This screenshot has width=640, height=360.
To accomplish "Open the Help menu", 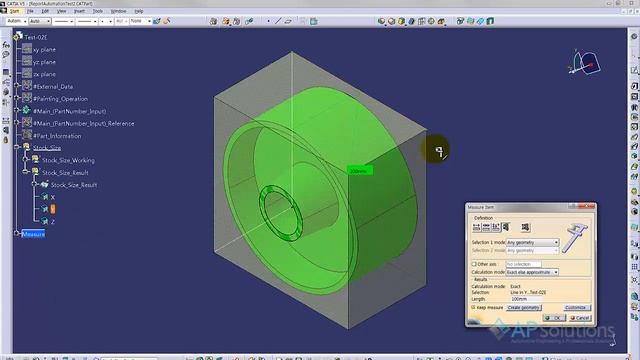I will click(x=139, y=11).
